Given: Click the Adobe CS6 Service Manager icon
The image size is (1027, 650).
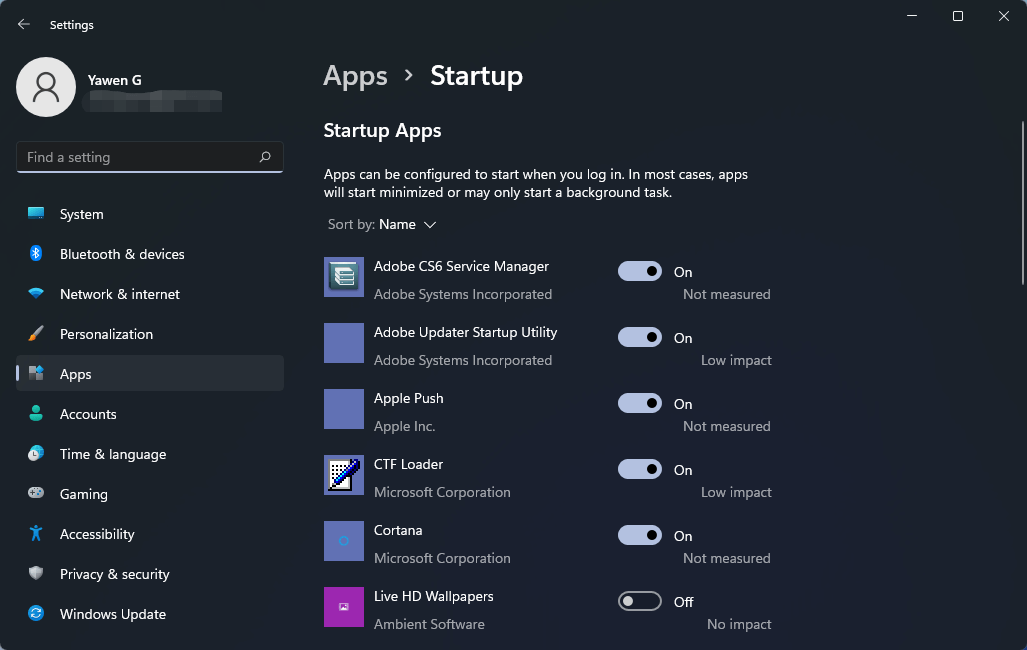Looking at the screenshot, I should 344,277.
